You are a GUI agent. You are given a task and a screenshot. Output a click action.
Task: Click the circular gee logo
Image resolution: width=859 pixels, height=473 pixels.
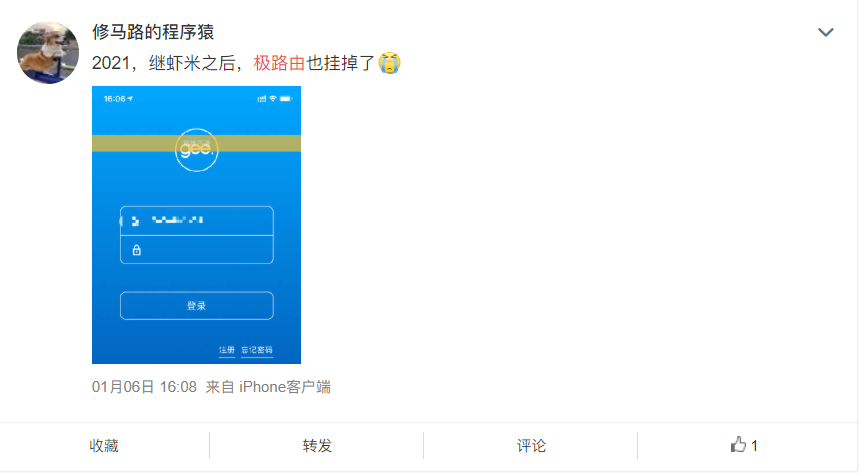[x=197, y=150]
